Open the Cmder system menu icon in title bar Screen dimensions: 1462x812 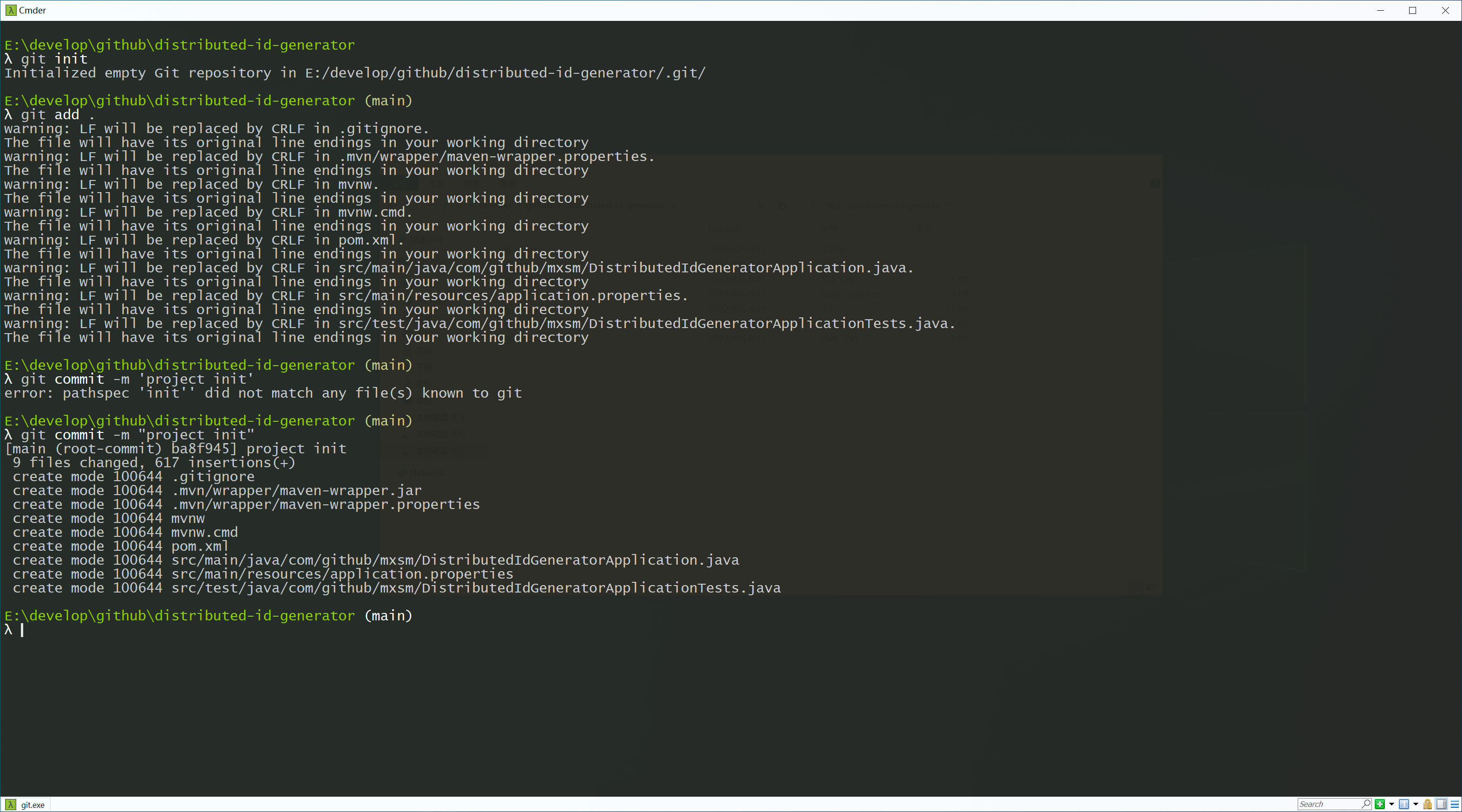click(x=10, y=10)
